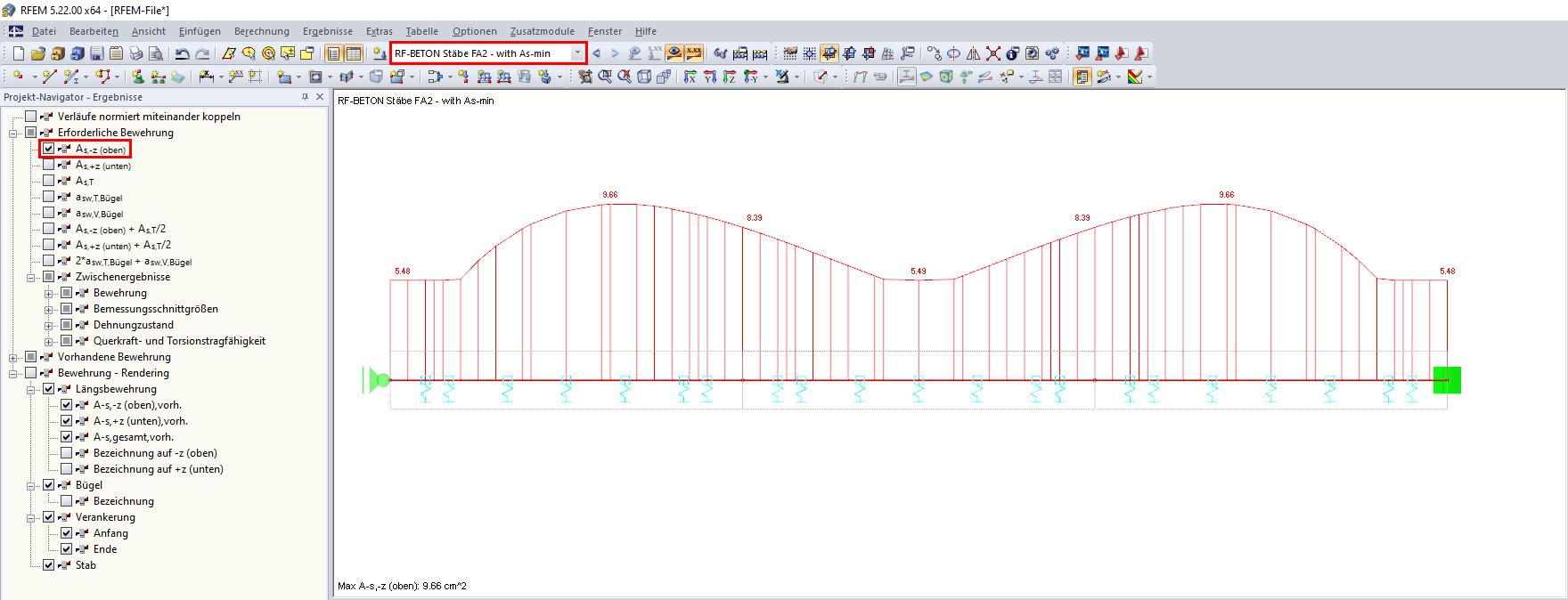Set view in Z direction

730,77
